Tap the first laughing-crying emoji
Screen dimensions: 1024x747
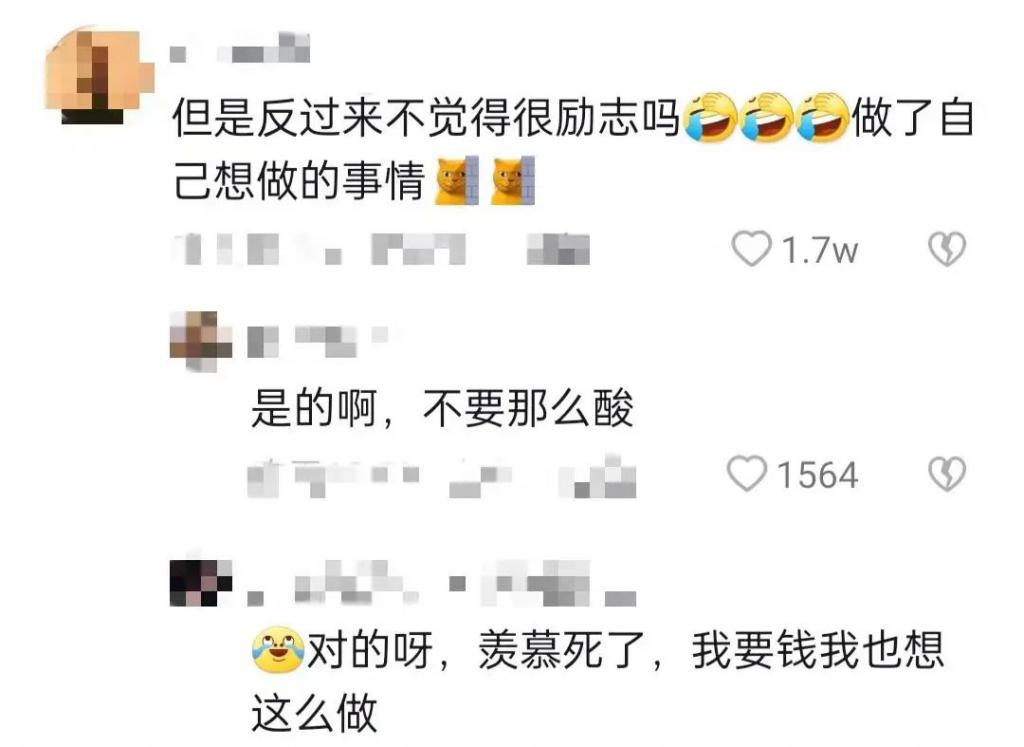(710, 118)
